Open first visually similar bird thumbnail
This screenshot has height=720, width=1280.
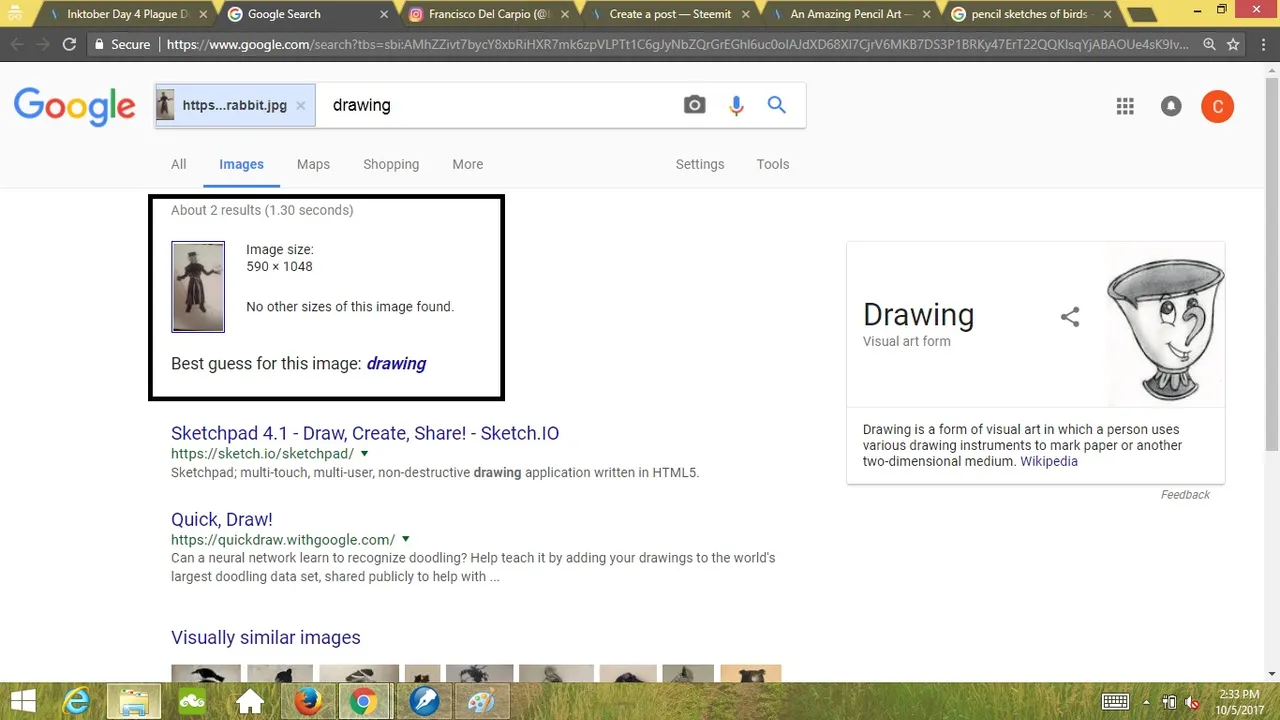(206, 673)
